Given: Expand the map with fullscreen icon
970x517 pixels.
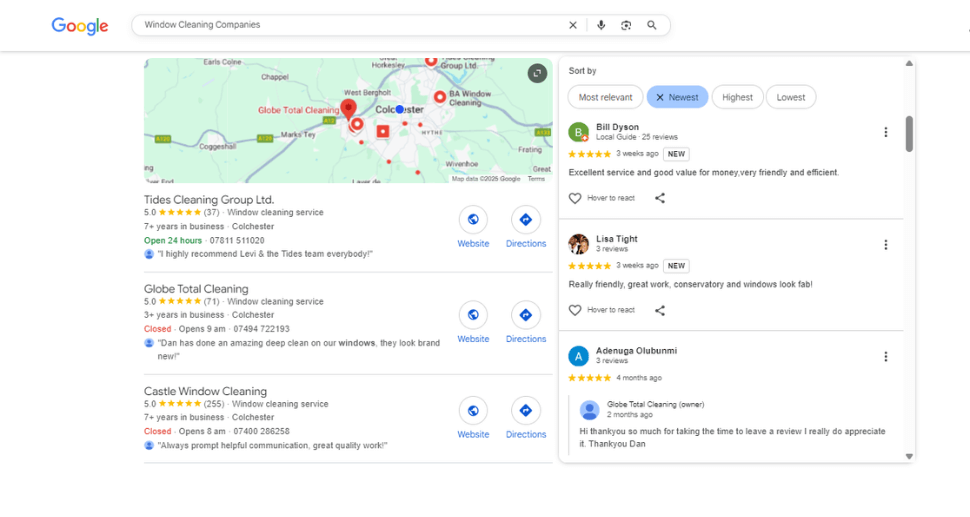Looking at the screenshot, I should 537,73.
